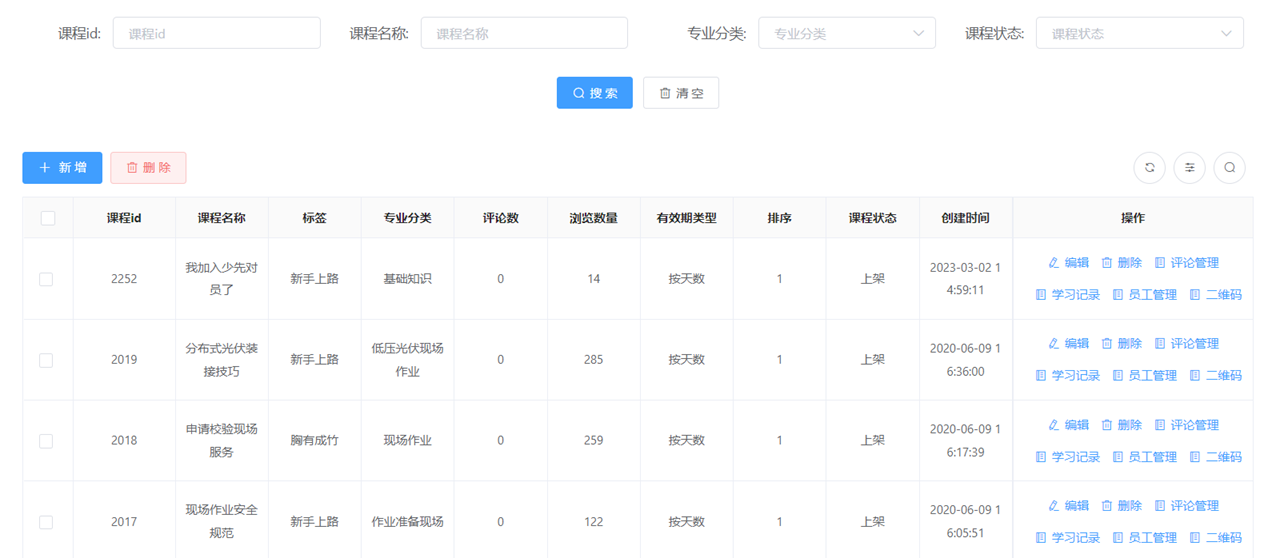Edit course 2017
This screenshot has height=558, width=1268.
pos(1068,506)
